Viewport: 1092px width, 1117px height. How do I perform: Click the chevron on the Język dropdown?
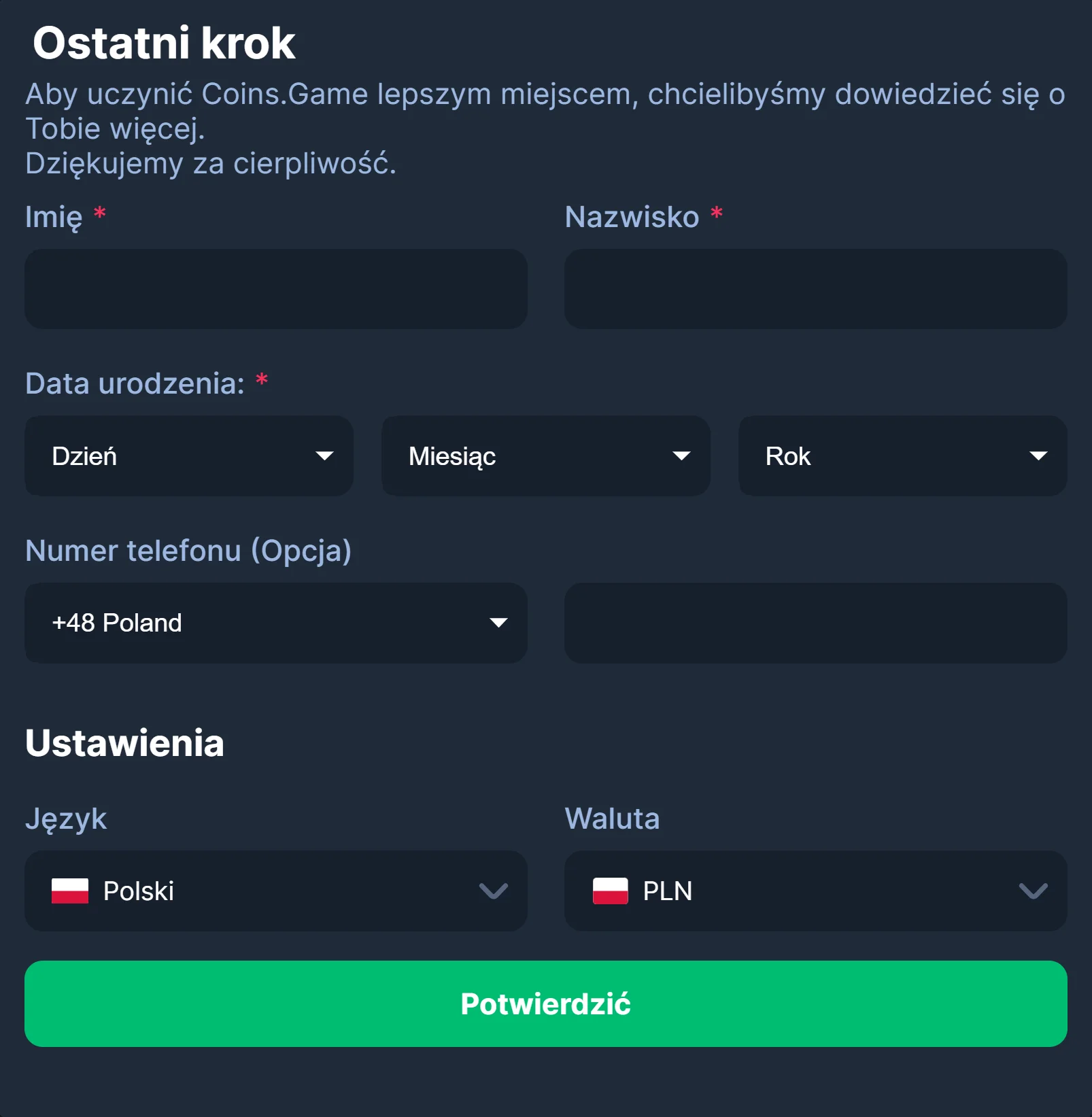[494, 891]
